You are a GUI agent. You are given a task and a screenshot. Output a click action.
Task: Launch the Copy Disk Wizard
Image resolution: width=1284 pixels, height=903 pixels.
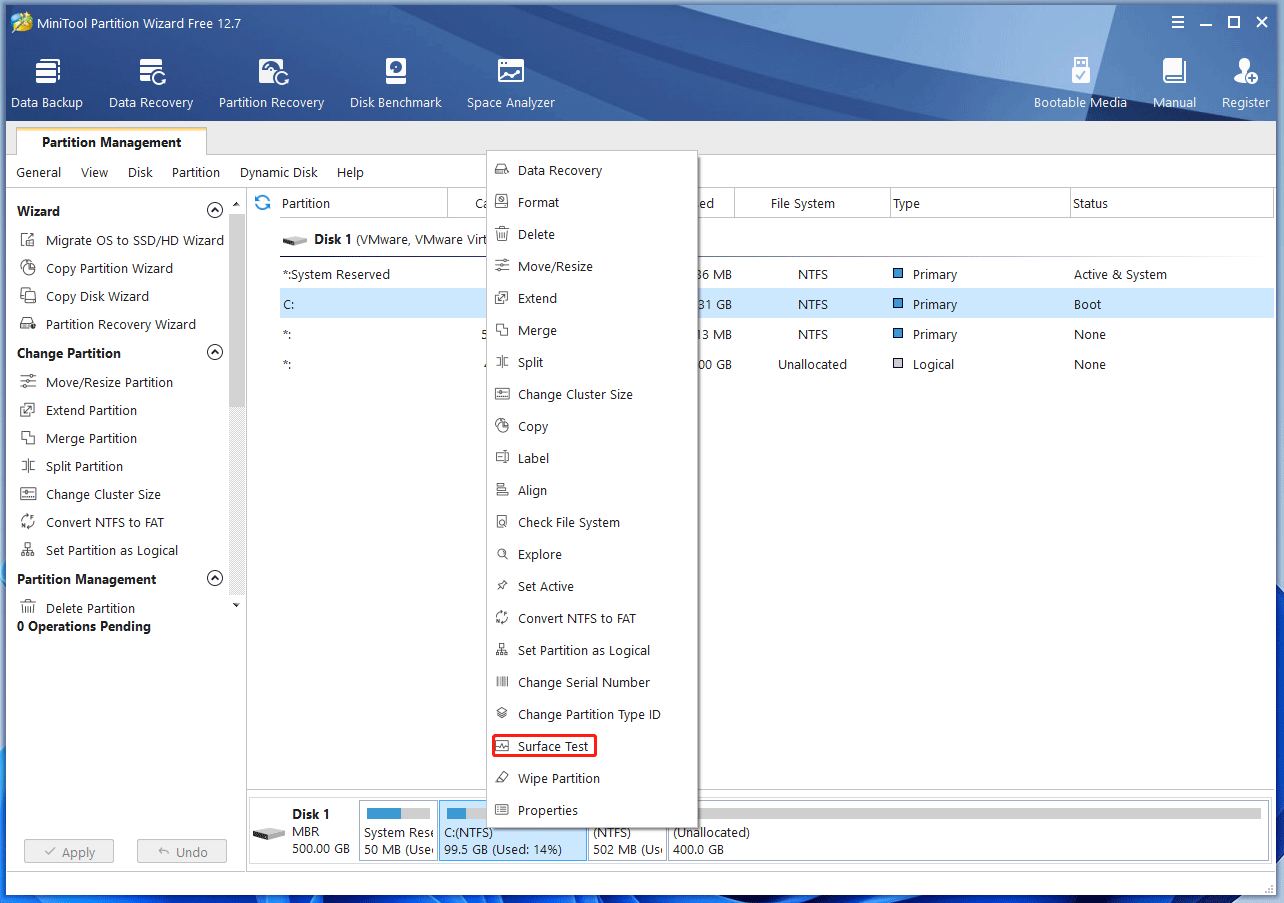tap(85, 296)
